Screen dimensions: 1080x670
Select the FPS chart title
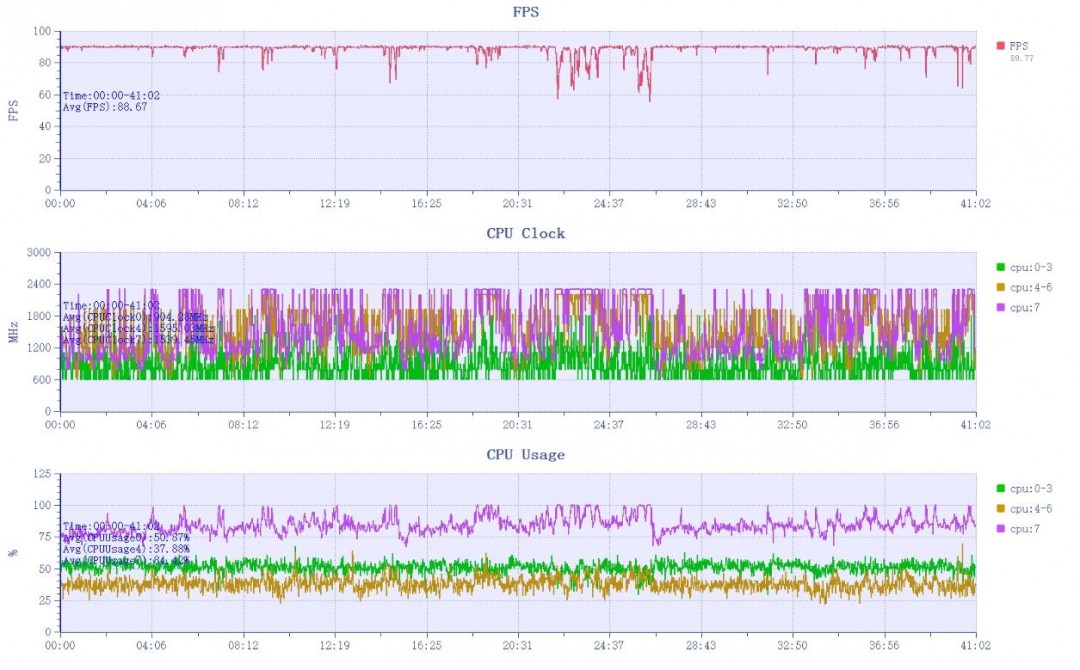[526, 12]
